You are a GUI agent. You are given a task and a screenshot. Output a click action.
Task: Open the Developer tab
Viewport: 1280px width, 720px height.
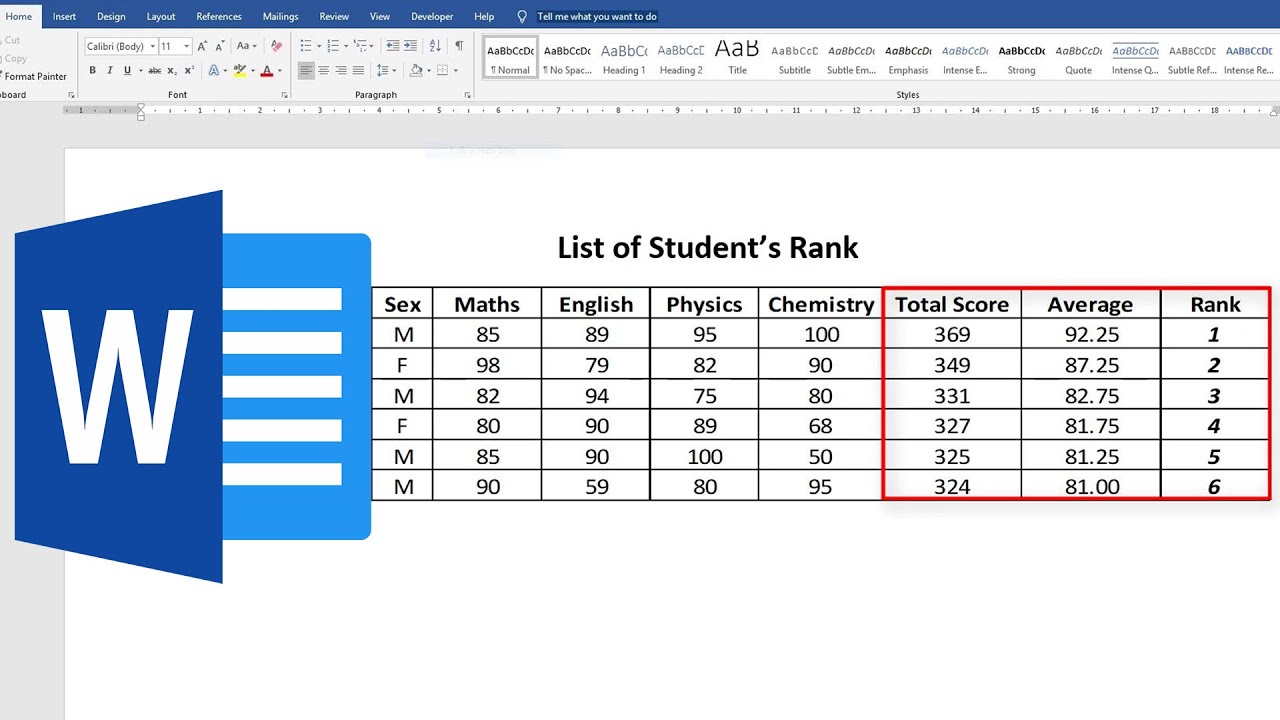click(x=432, y=17)
